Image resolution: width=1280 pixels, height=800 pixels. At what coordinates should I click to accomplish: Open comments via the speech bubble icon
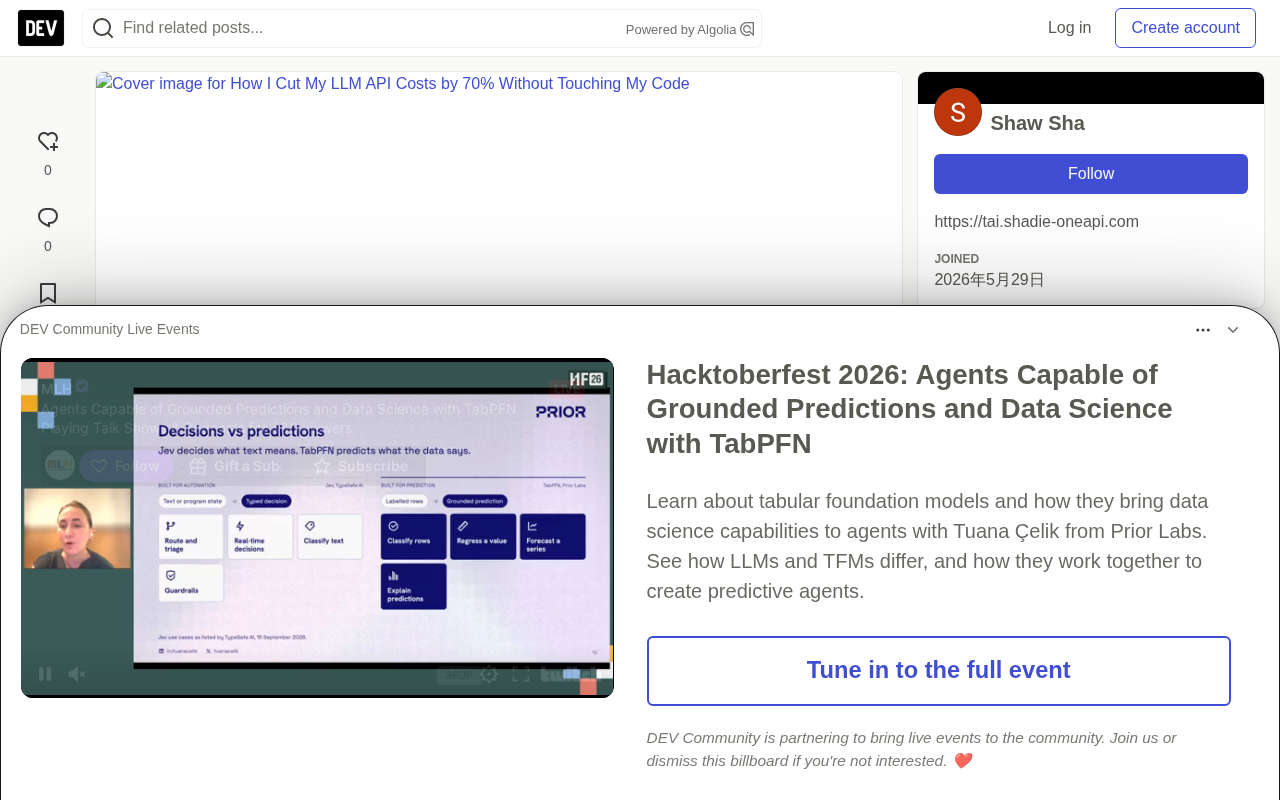(x=48, y=217)
